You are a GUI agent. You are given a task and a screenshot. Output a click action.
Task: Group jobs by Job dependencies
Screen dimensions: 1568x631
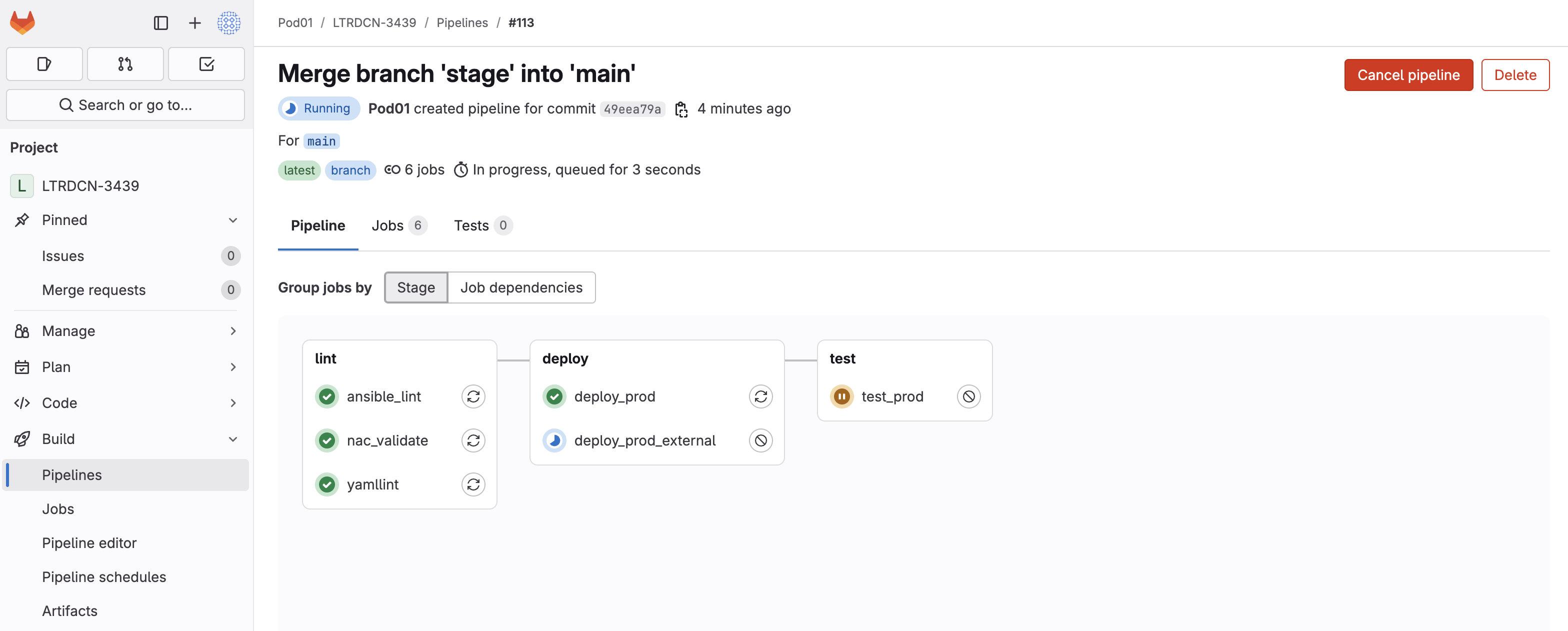[521, 288]
